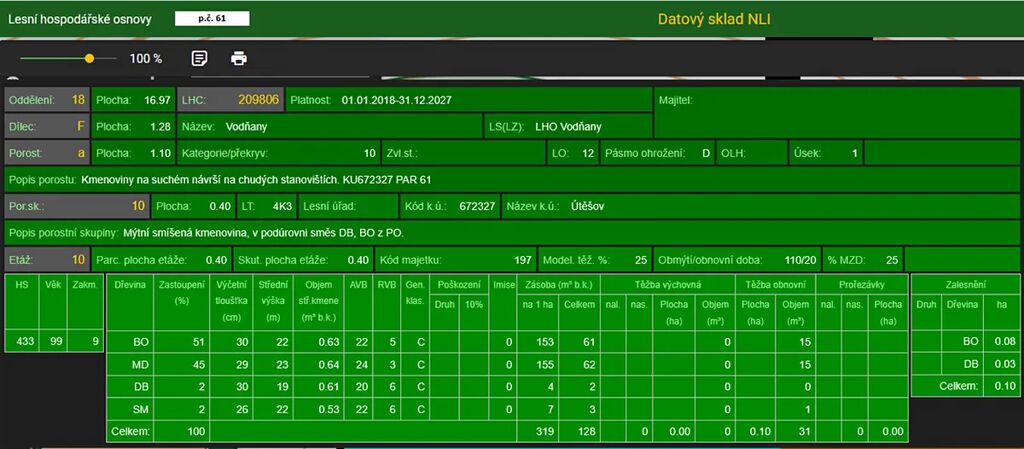Adjust the zoom slider handle
This screenshot has width=1024, height=449.
[x=89, y=59]
